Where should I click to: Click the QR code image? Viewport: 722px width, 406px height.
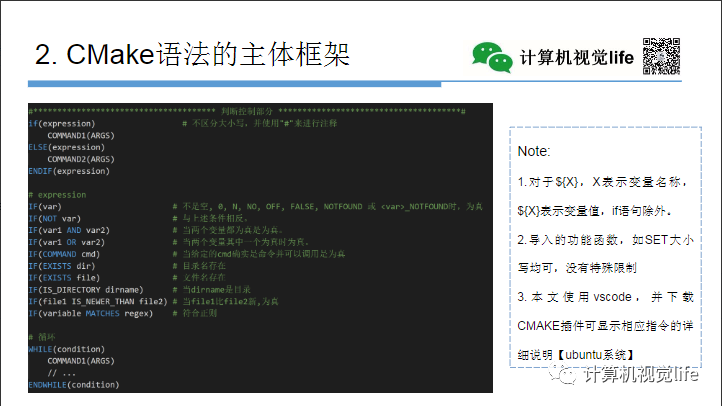coord(662,56)
